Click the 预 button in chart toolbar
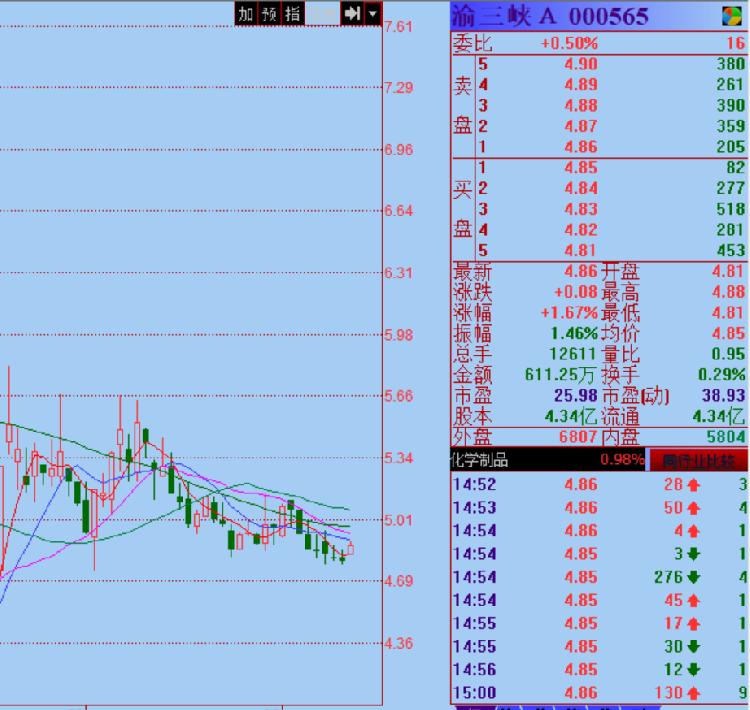750x710 pixels. click(x=269, y=13)
